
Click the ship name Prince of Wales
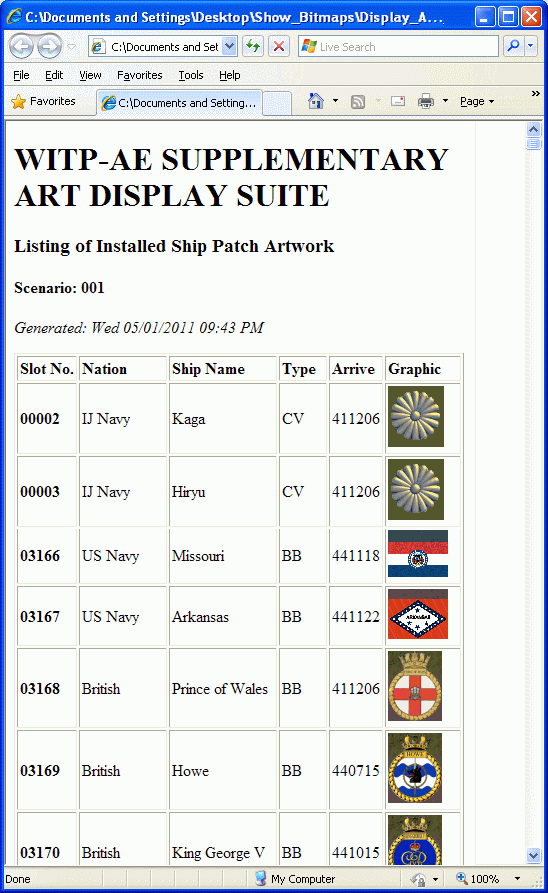point(219,689)
